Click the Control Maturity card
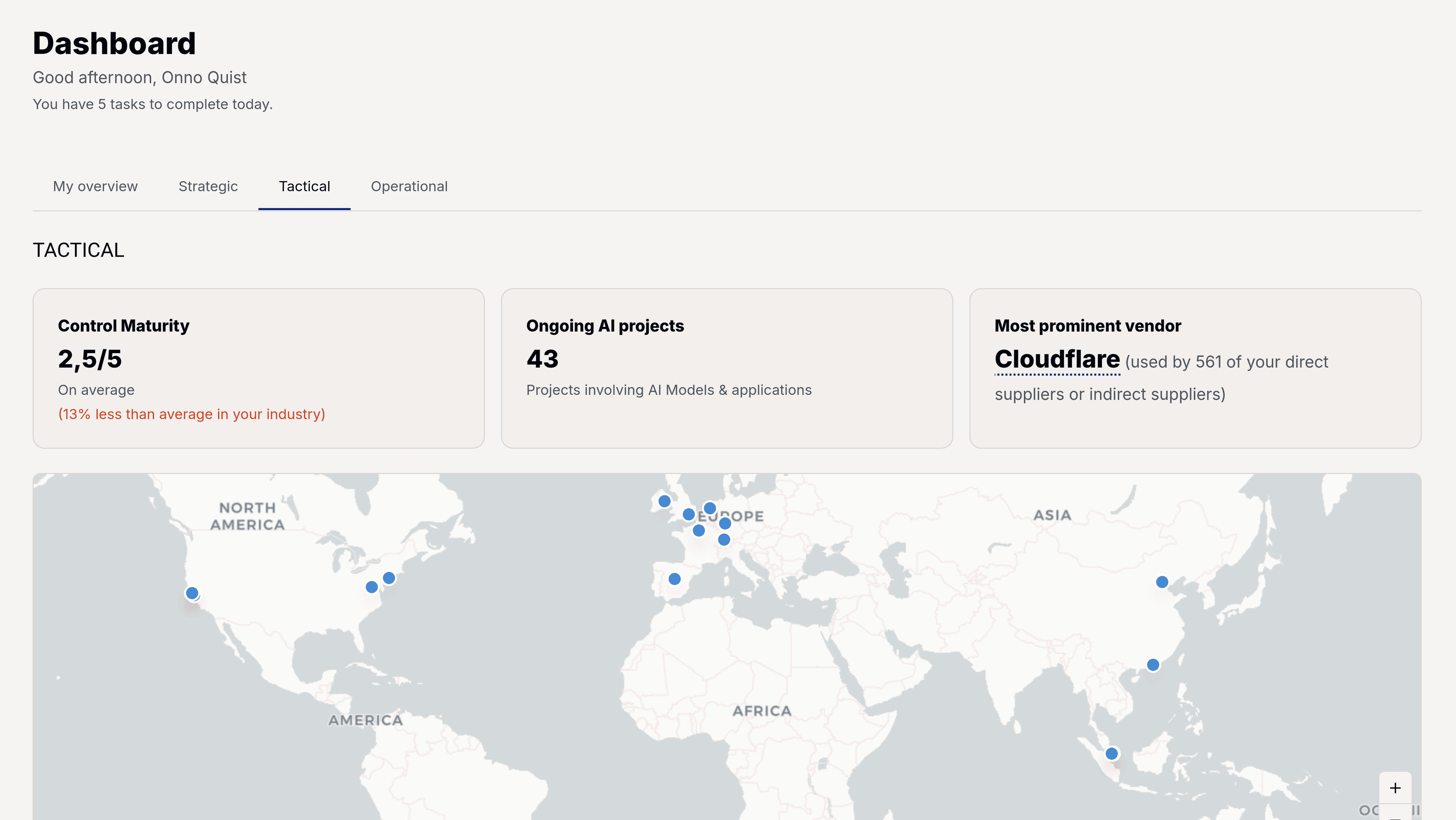Screen dimensions: 1456x820 (x=258, y=368)
